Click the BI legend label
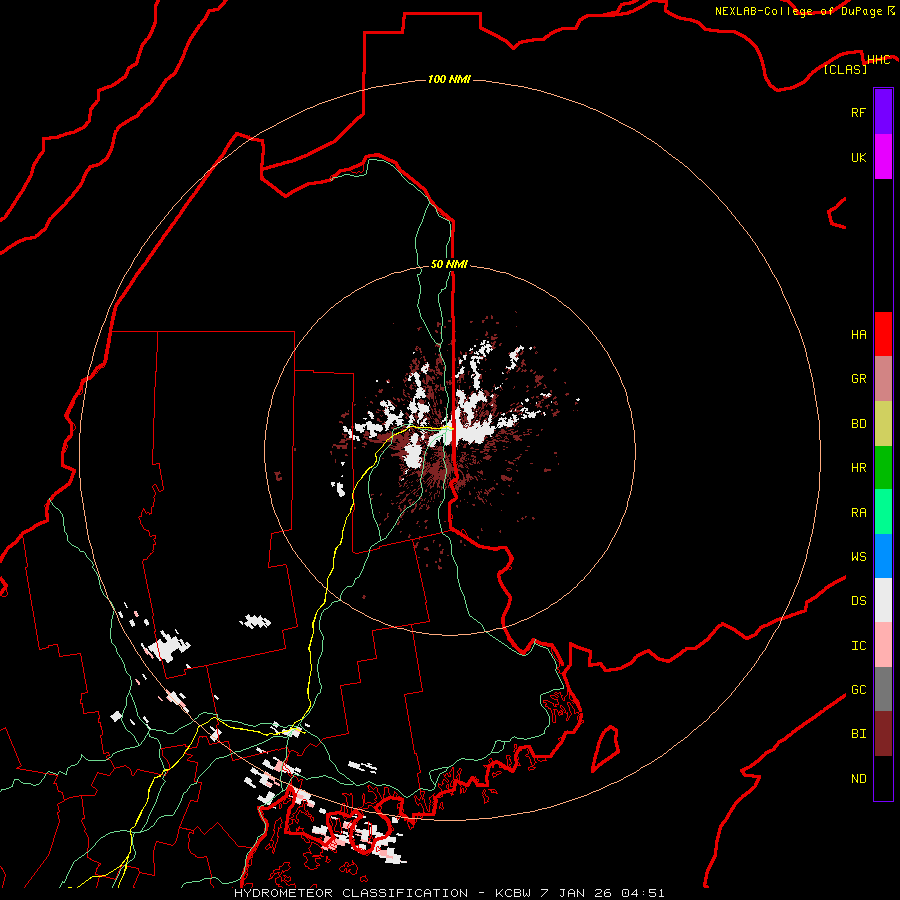 pyautogui.click(x=858, y=734)
